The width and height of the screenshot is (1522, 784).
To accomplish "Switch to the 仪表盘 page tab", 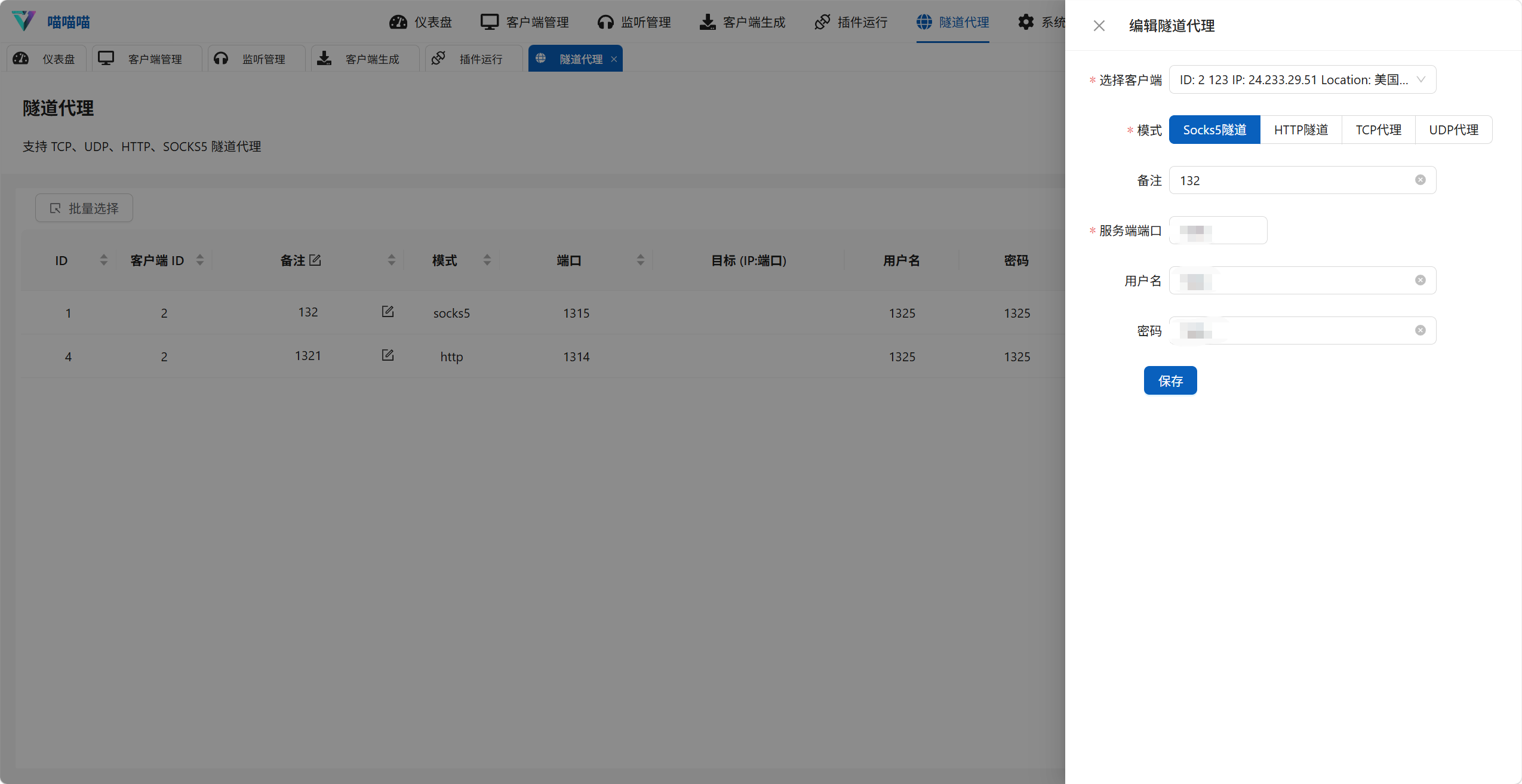I will [47, 59].
